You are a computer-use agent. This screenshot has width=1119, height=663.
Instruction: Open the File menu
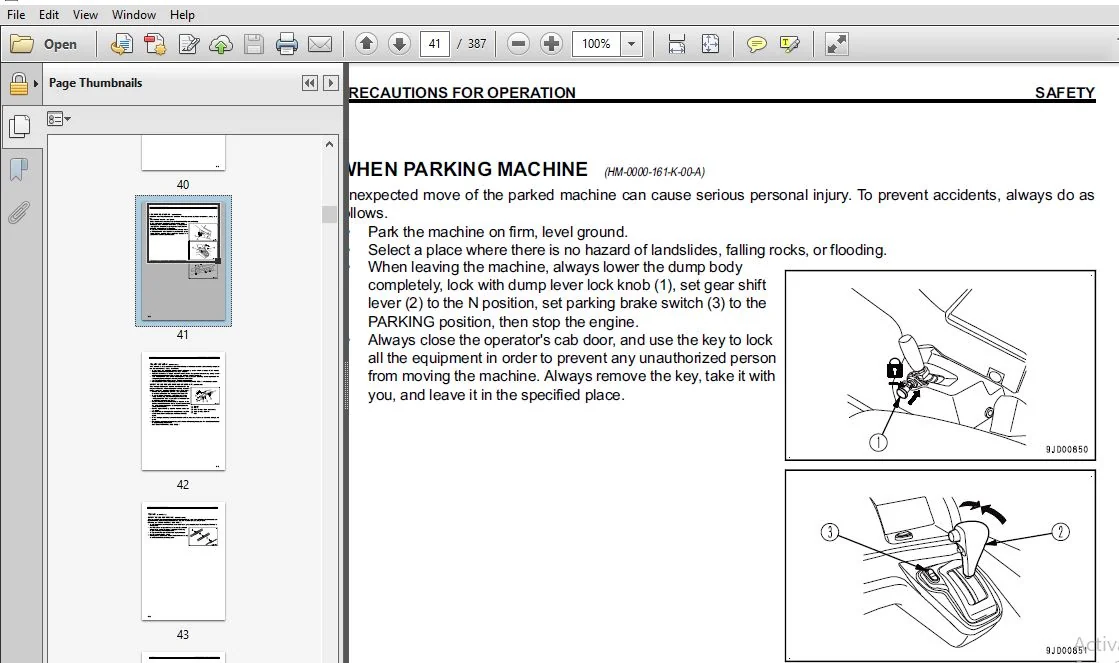[16, 14]
